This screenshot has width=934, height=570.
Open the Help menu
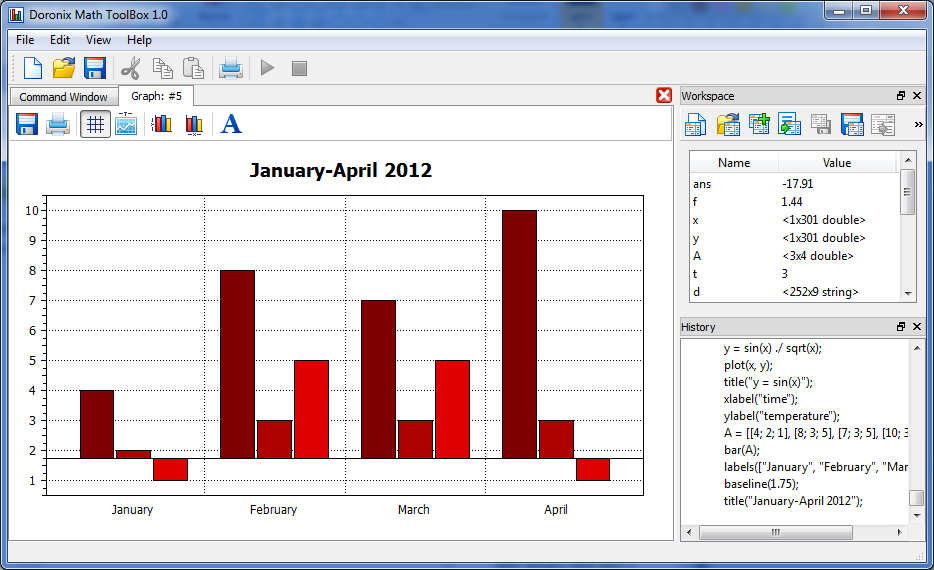coord(139,40)
